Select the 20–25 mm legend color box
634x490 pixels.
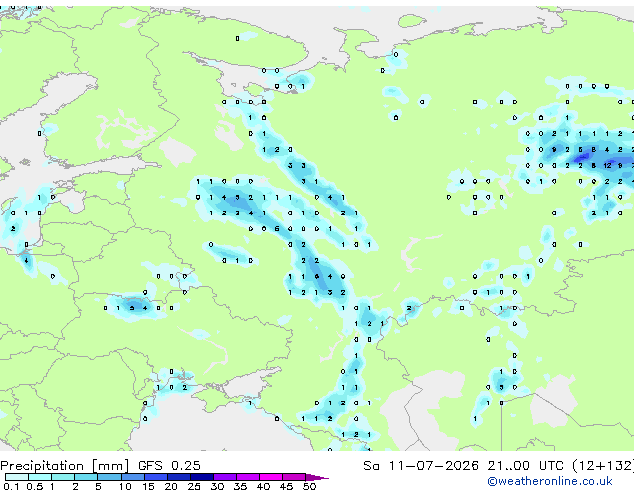(x=178, y=477)
